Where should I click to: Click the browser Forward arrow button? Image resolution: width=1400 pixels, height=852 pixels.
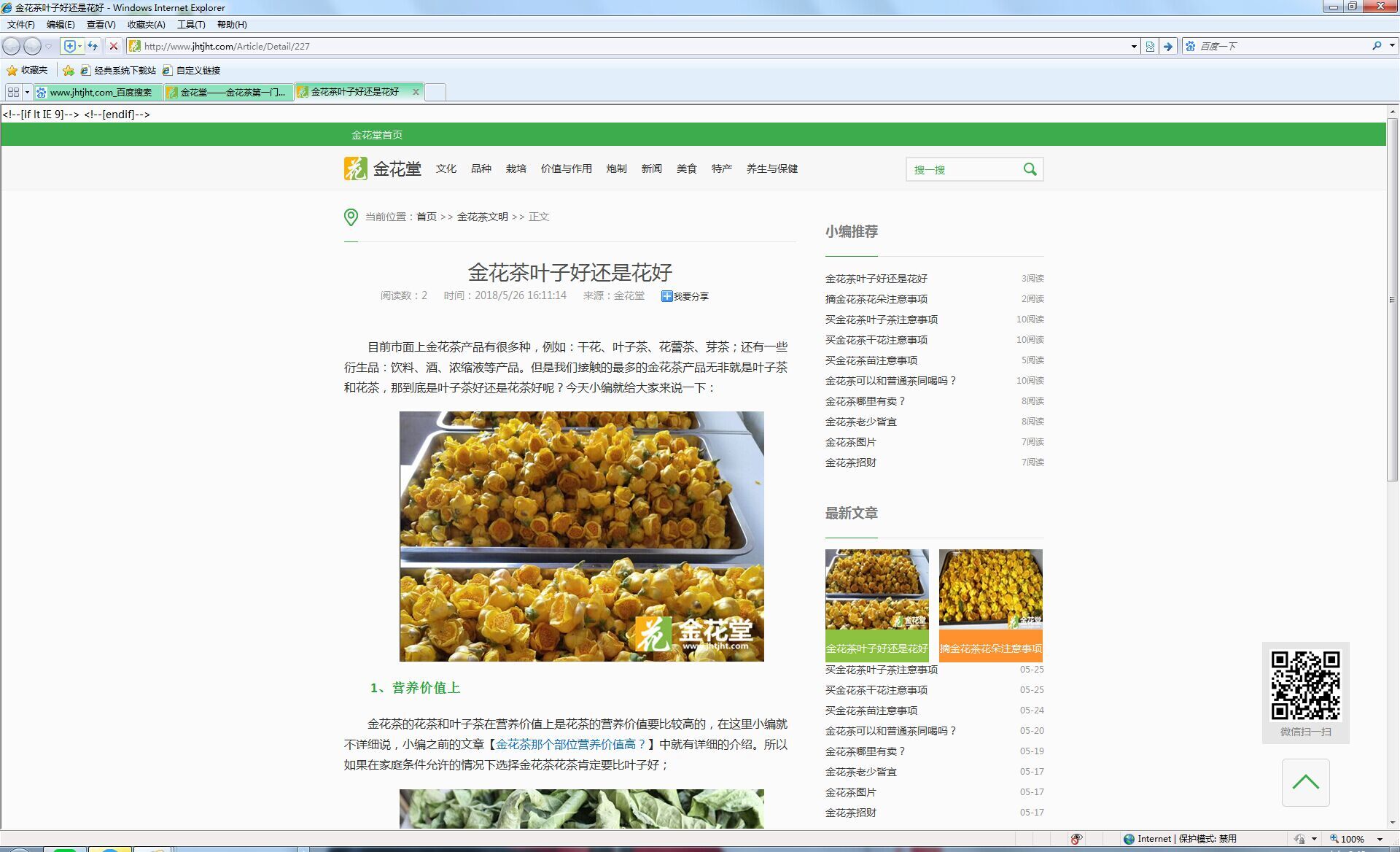pos(33,46)
